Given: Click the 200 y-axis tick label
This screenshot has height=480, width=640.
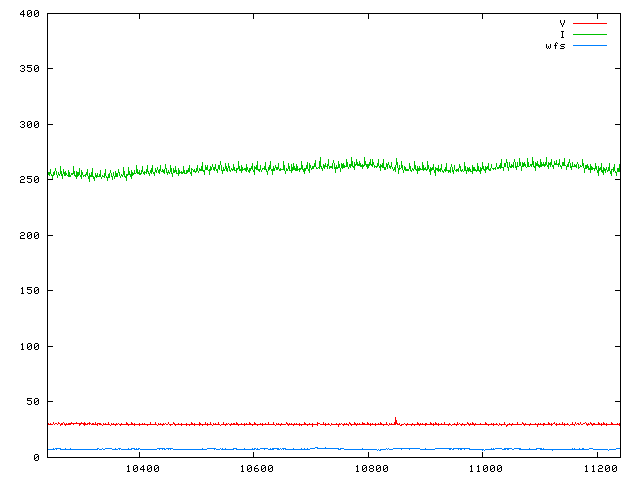Looking at the screenshot, I should tap(28, 236).
